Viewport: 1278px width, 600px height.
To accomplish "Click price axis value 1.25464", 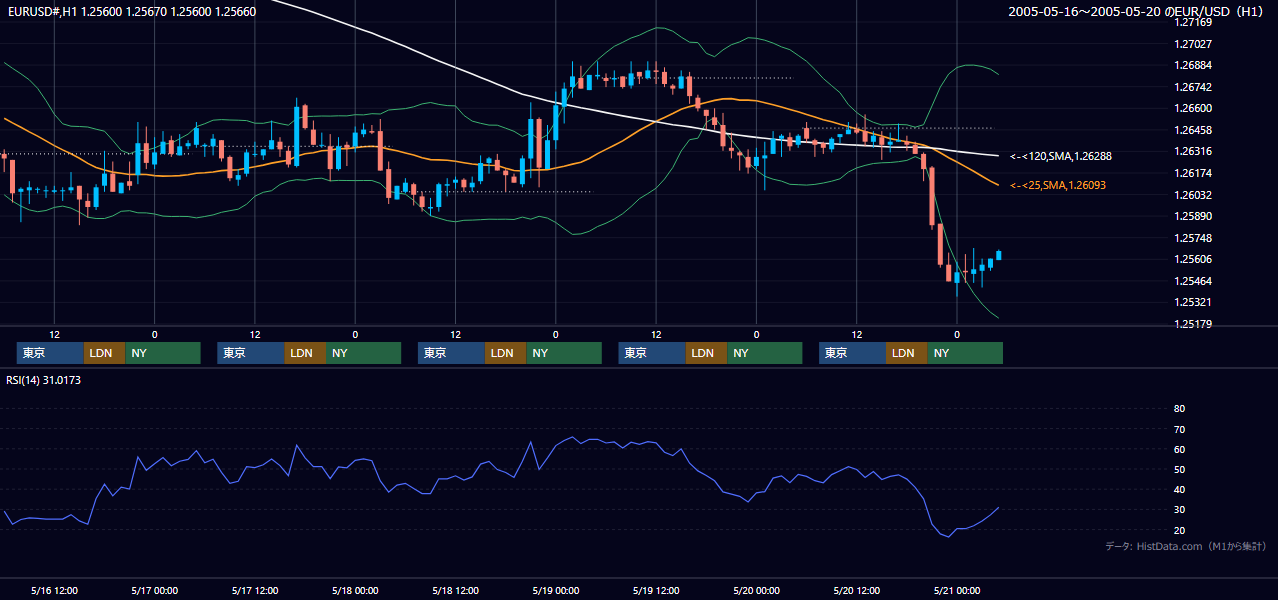I will [x=1193, y=281].
